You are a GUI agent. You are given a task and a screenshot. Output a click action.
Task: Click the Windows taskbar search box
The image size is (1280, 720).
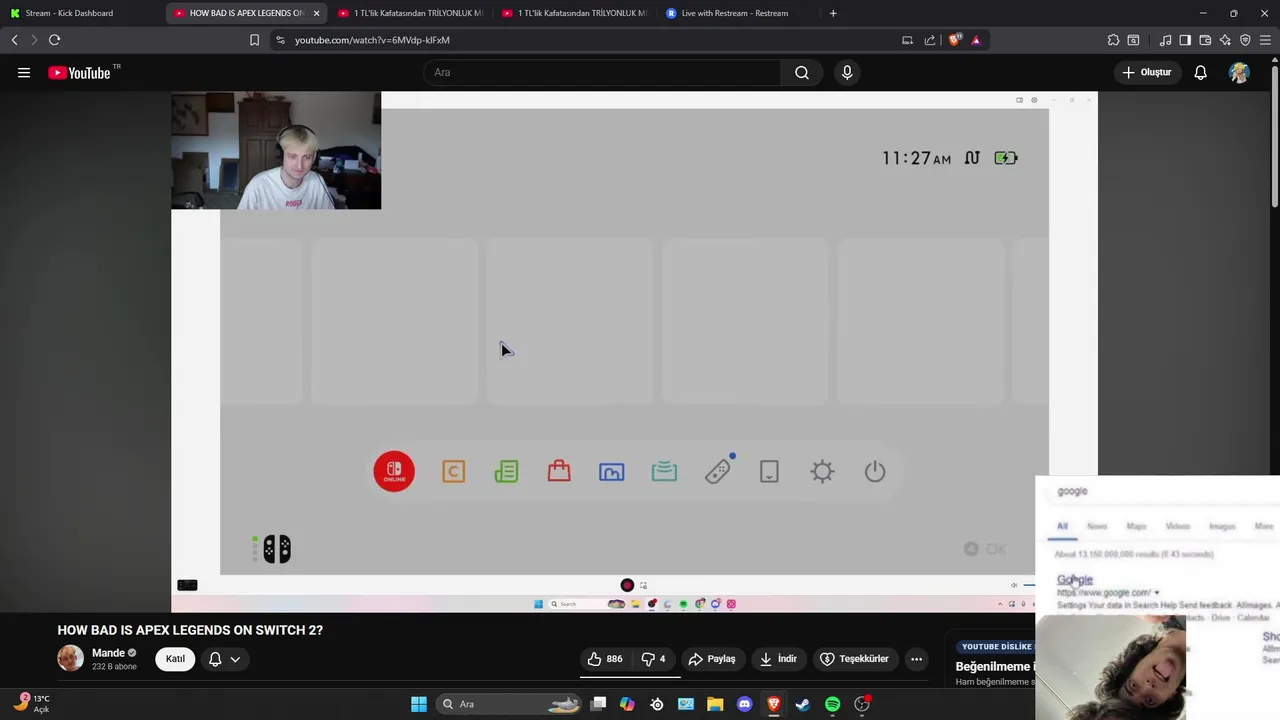click(510, 704)
